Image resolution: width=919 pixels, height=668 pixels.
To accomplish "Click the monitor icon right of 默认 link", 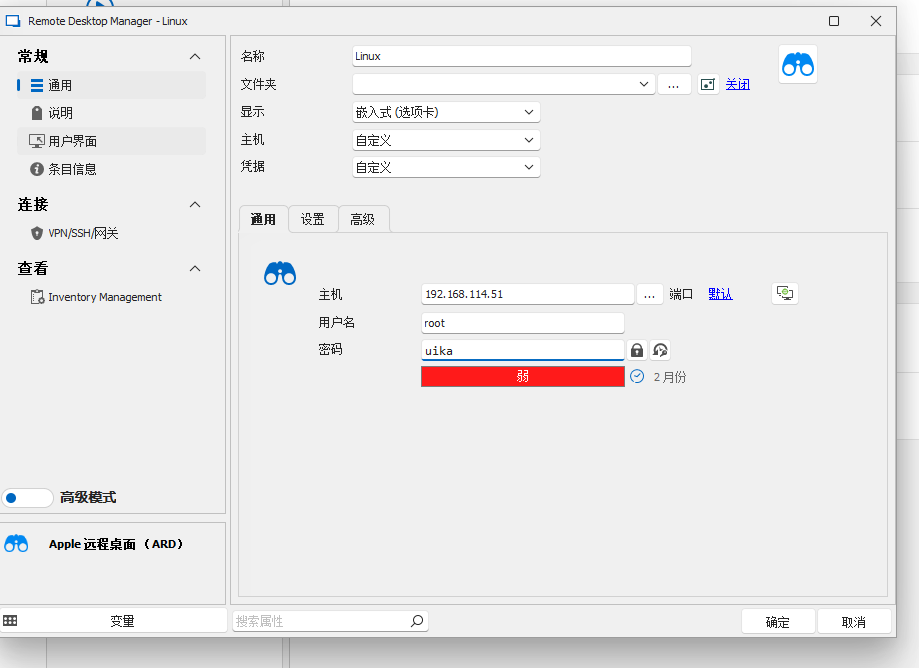I will click(785, 293).
